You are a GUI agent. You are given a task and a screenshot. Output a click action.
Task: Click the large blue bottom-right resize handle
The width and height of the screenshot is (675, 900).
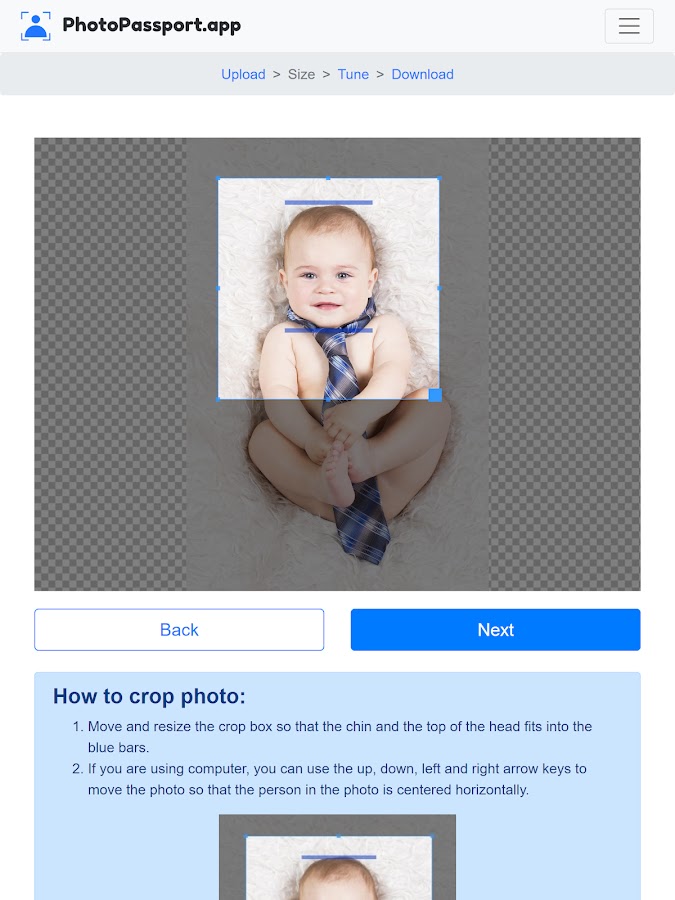pos(435,395)
